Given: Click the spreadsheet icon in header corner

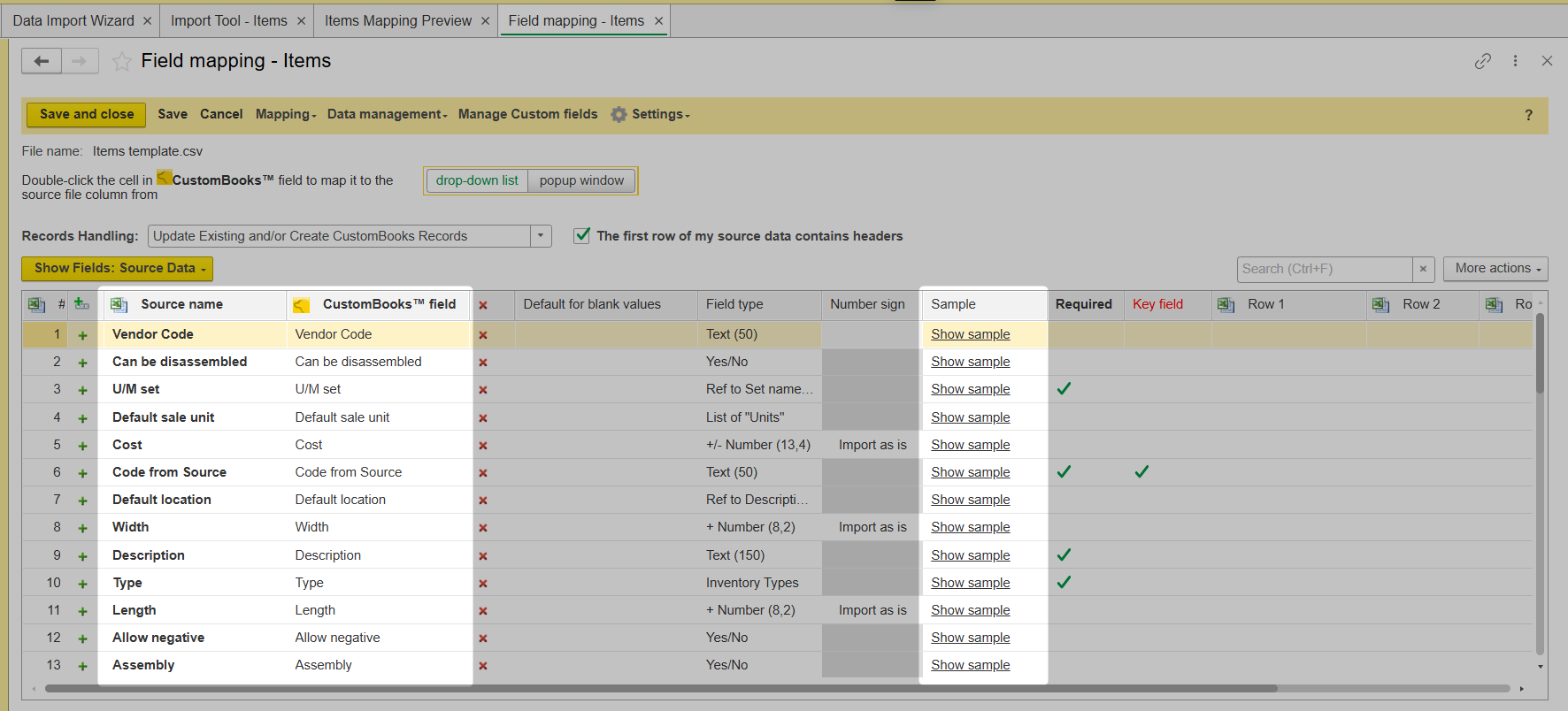Looking at the screenshot, I should point(36,304).
